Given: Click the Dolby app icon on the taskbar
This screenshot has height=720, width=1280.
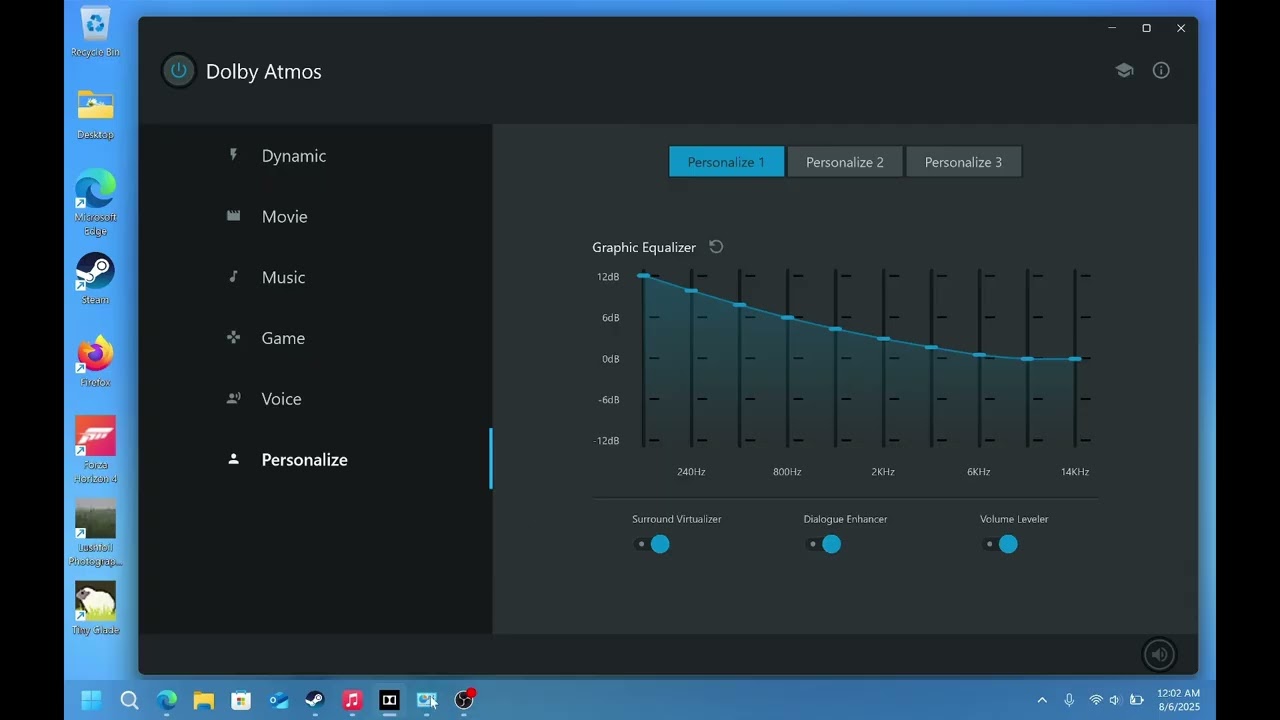Looking at the screenshot, I should pyautogui.click(x=390, y=700).
